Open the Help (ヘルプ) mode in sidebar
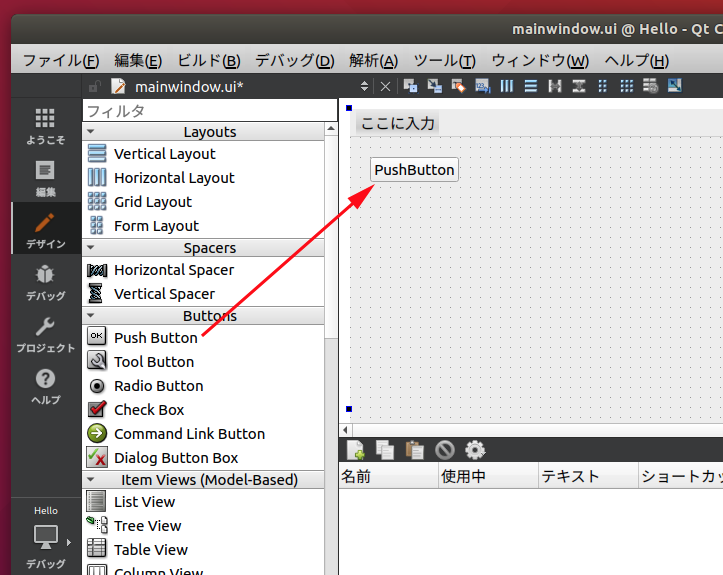The width and height of the screenshot is (723, 575). [45, 385]
